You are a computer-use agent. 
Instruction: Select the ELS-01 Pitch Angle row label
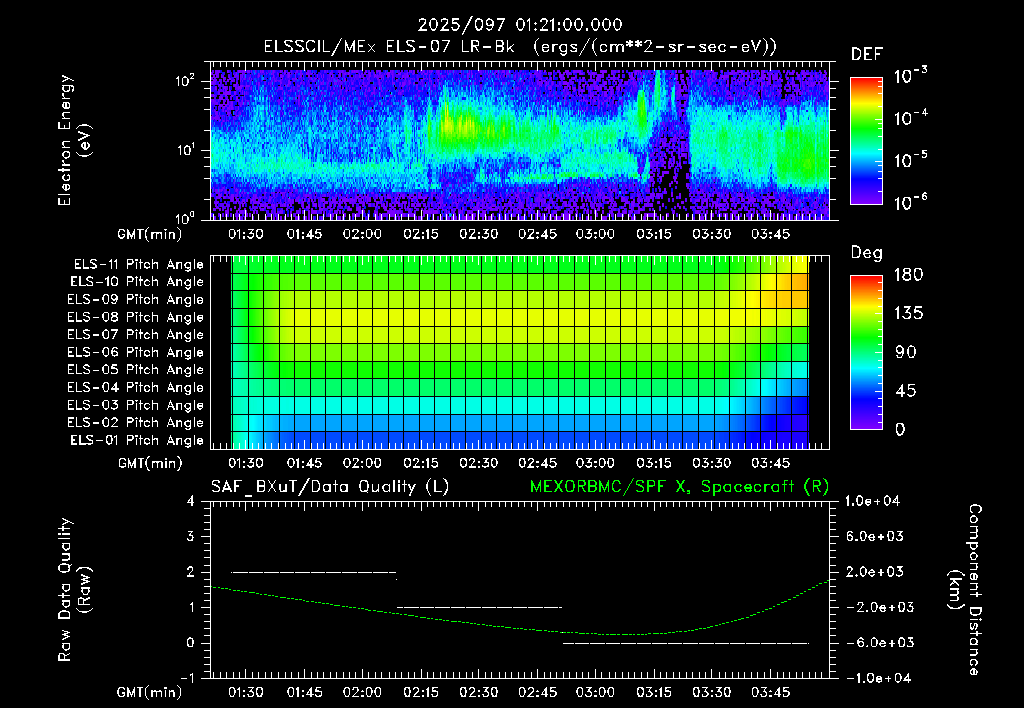point(137,440)
